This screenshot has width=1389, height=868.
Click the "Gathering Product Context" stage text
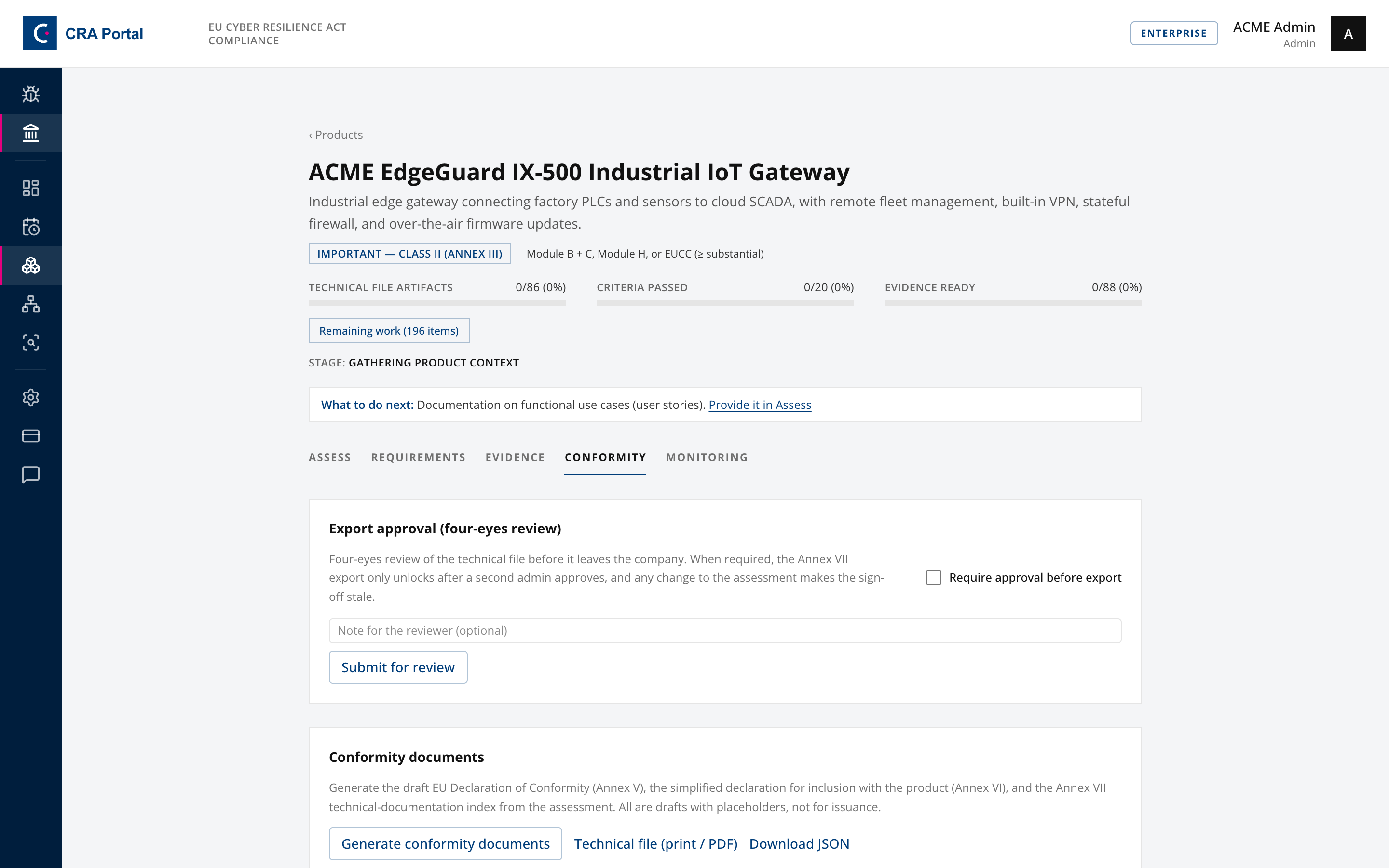point(434,363)
